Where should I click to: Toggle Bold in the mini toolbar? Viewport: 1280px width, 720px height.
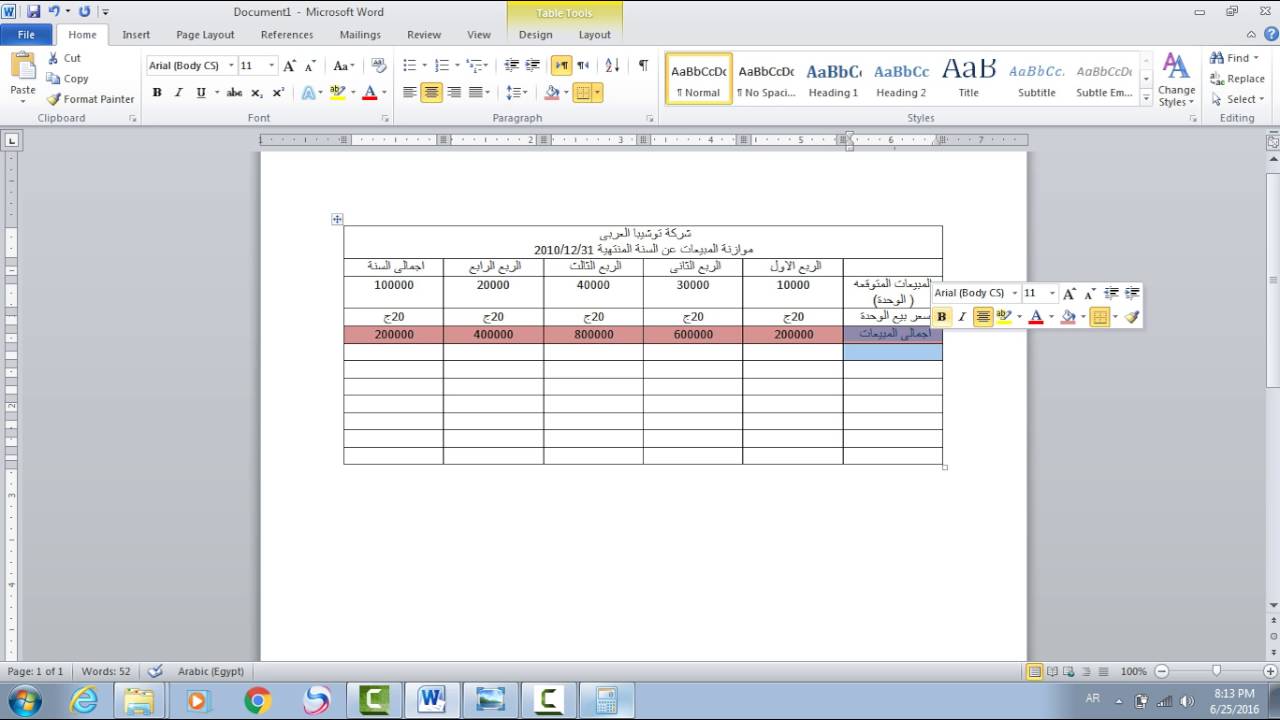[x=941, y=317]
